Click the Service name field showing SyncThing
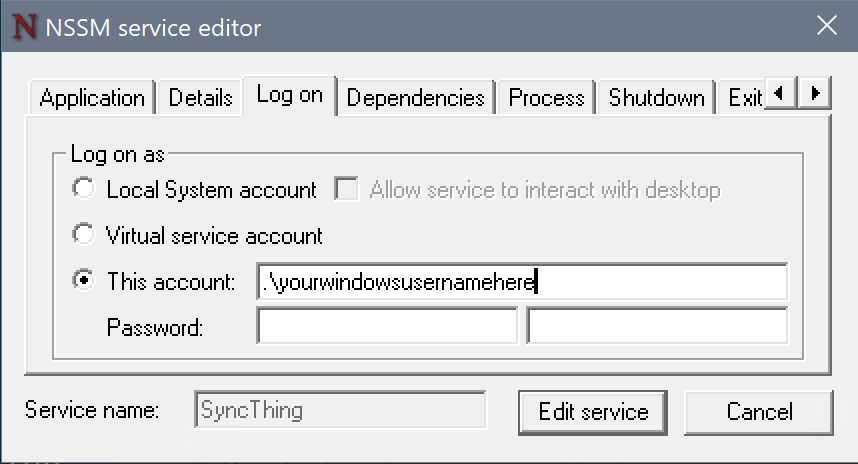The height and width of the screenshot is (464, 858). pos(340,410)
